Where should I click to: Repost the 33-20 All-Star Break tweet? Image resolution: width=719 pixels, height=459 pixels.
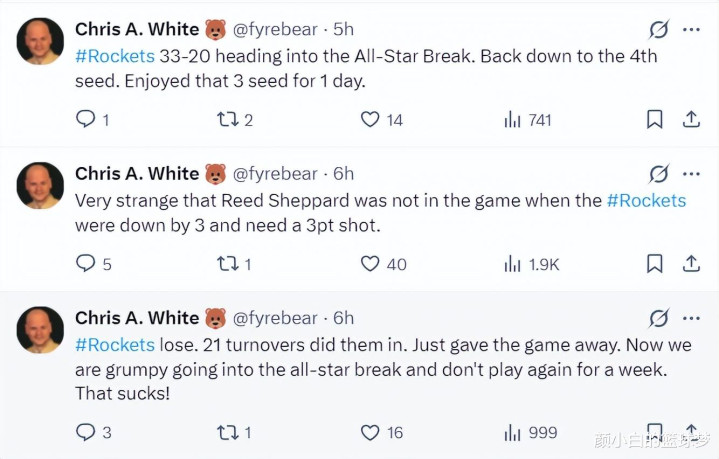pyautogui.click(x=228, y=120)
